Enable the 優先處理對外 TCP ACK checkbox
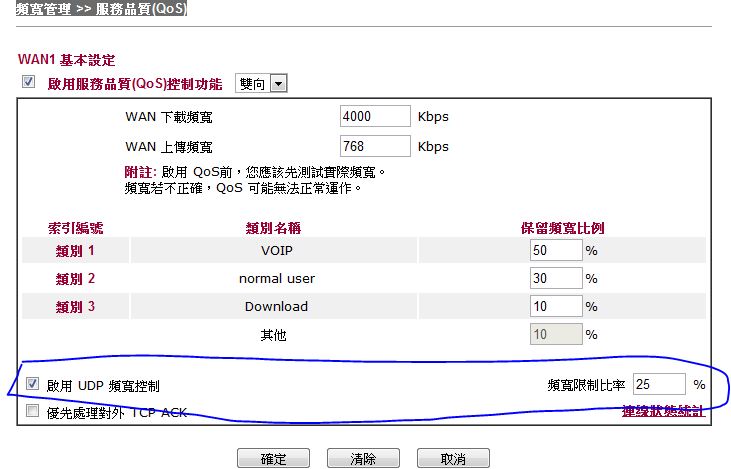 [x=32, y=411]
